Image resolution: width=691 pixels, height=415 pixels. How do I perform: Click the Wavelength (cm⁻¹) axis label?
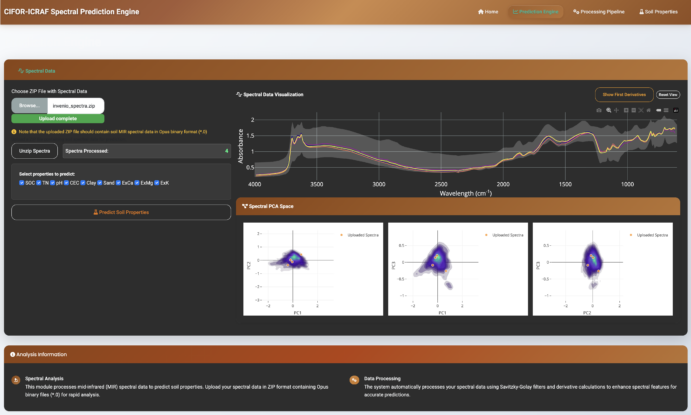[465, 193]
